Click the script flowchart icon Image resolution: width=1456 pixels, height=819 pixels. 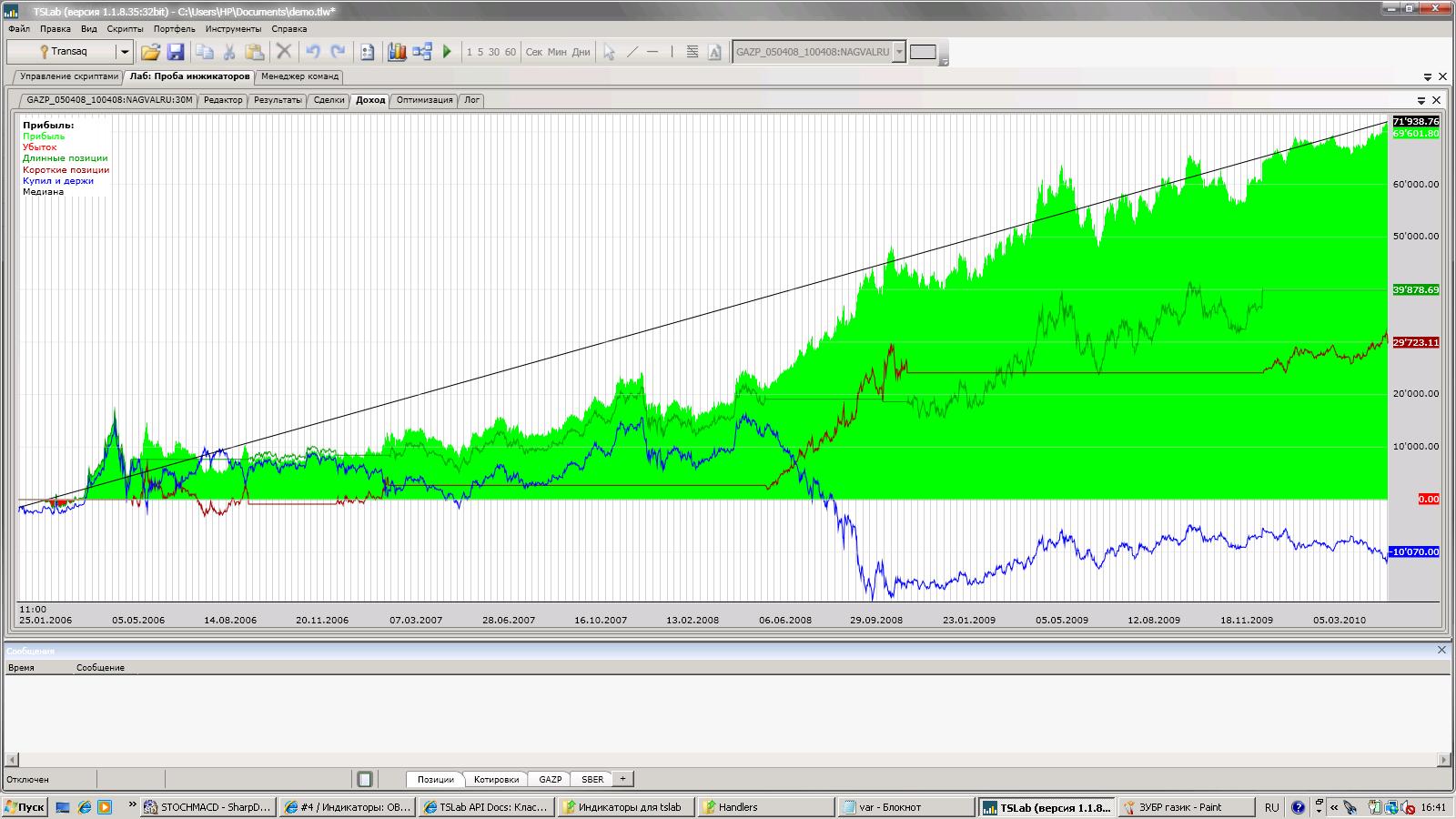click(x=422, y=52)
